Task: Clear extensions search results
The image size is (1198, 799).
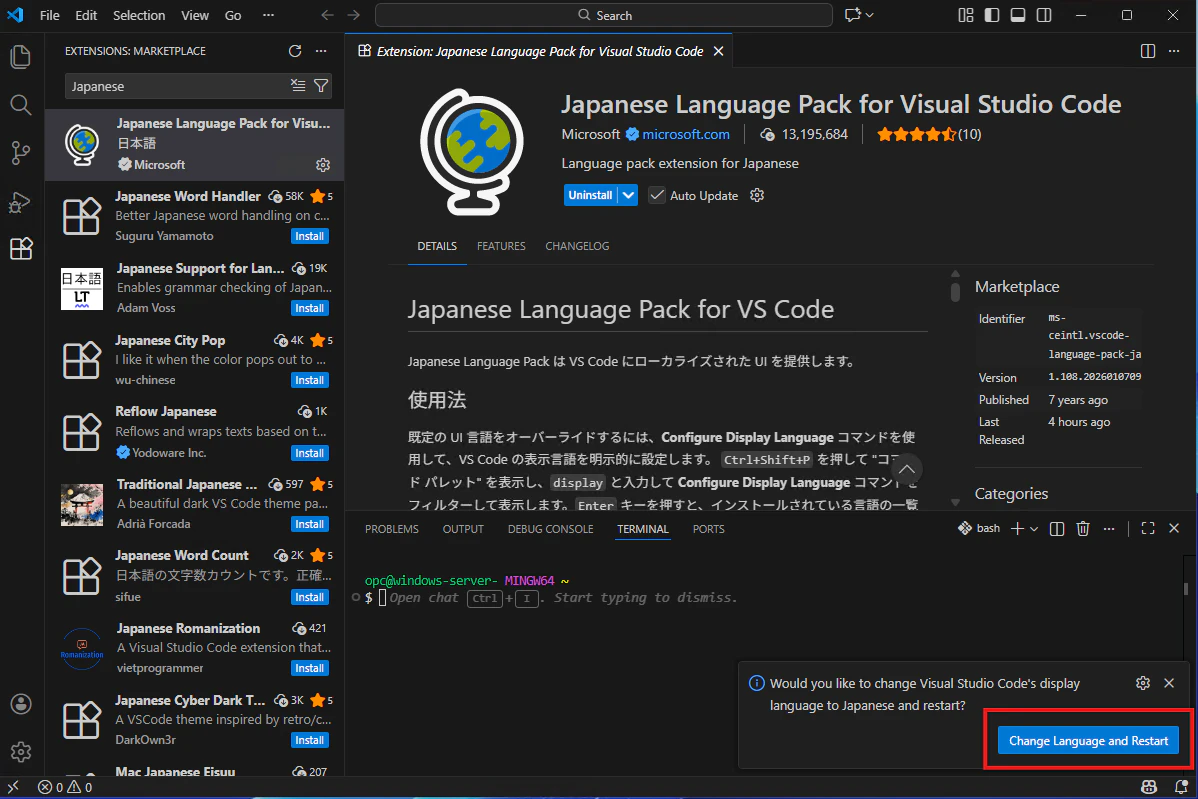Action: (x=298, y=86)
